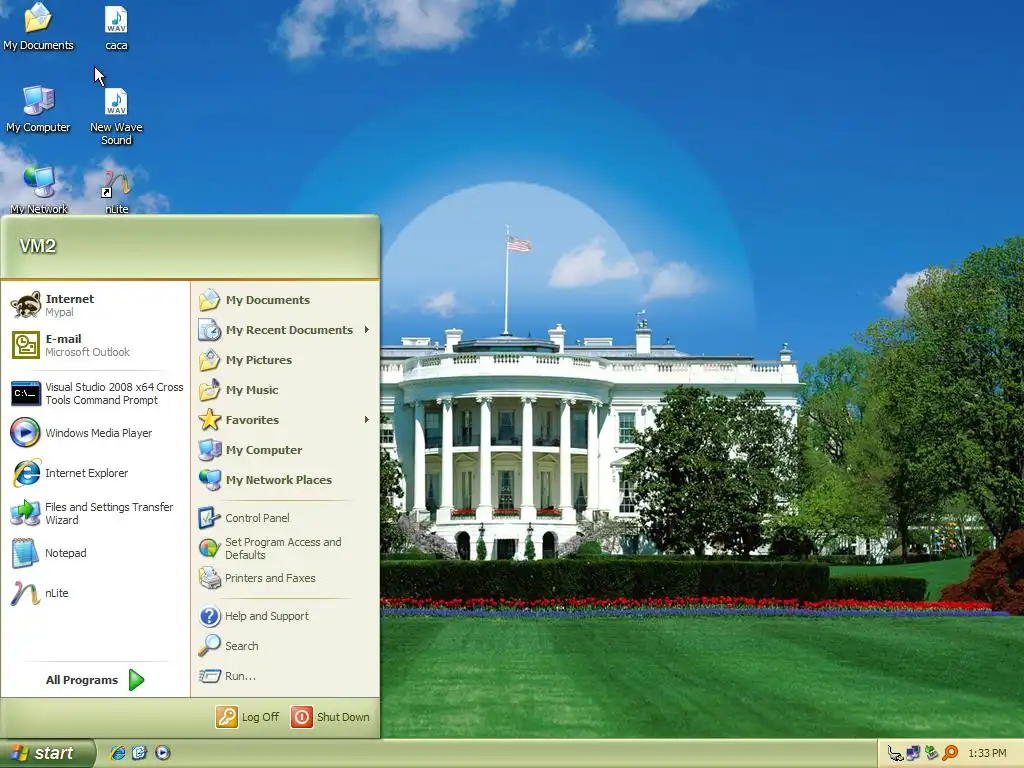1024x768 pixels.
Task: Click the orange magnifier tray icon
Action: [x=950, y=754]
